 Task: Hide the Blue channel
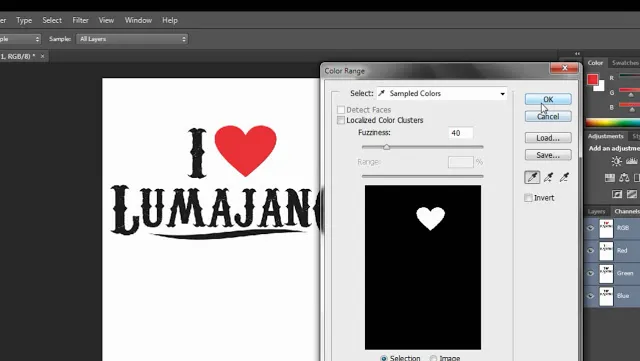[590, 296]
